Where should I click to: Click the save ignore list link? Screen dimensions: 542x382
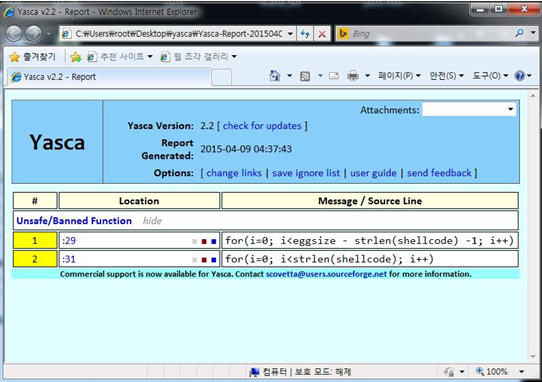306,173
